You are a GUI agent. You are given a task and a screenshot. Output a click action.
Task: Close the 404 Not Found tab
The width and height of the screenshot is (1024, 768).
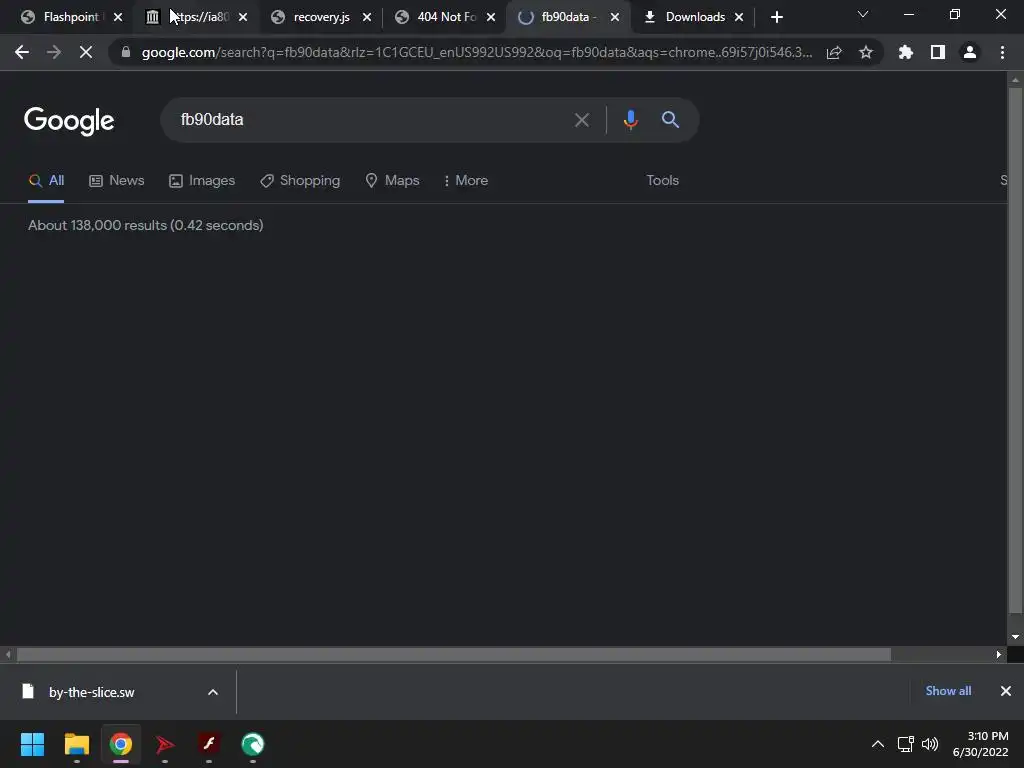pyautogui.click(x=491, y=18)
